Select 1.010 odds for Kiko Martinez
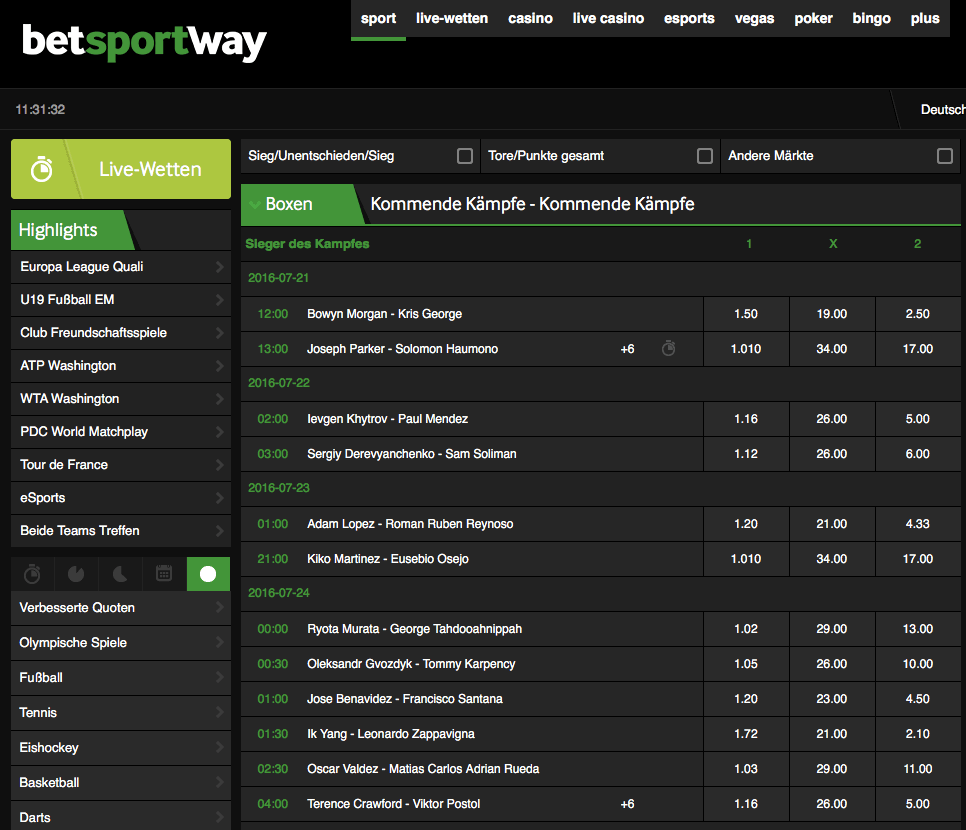The width and height of the screenshot is (966, 830). [x=746, y=559]
